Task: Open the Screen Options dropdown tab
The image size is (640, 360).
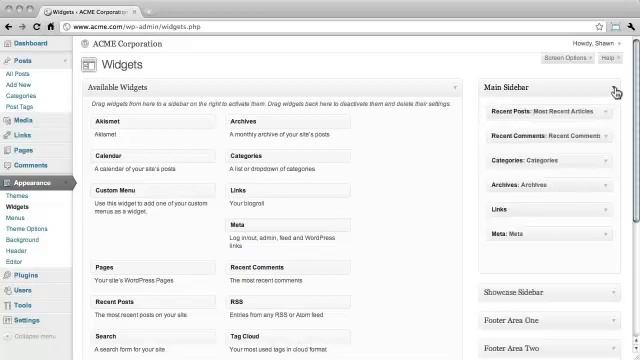Action: pyautogui.click(x=568, y=58)
